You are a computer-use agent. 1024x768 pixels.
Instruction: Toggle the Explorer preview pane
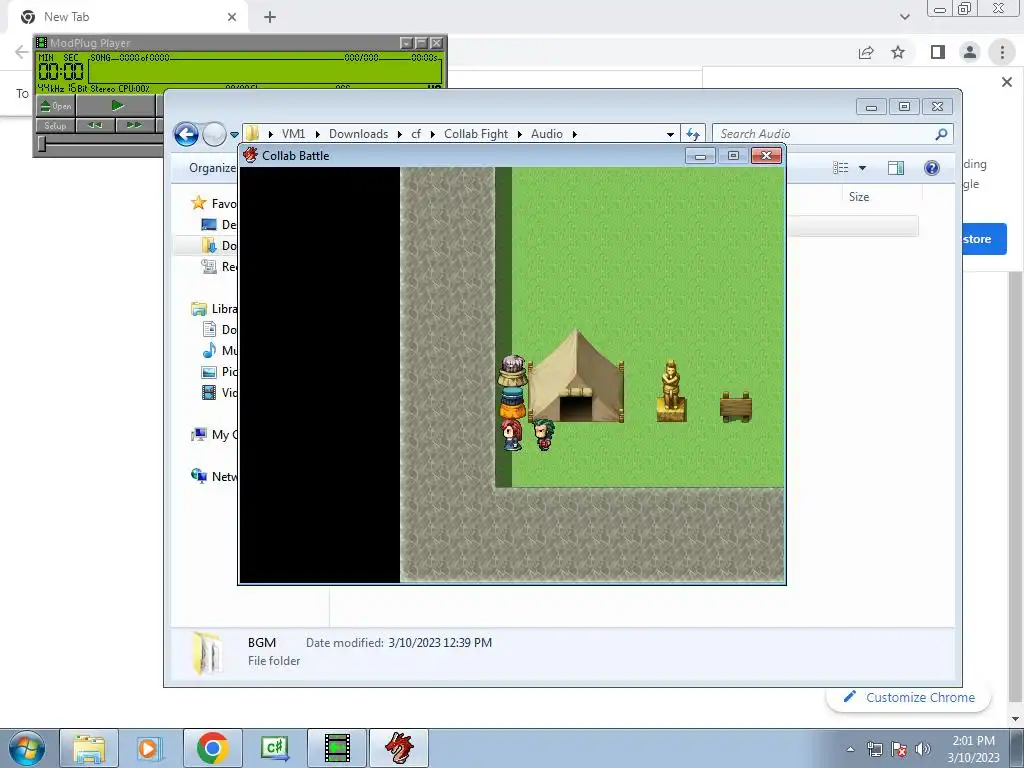(896, 168)
